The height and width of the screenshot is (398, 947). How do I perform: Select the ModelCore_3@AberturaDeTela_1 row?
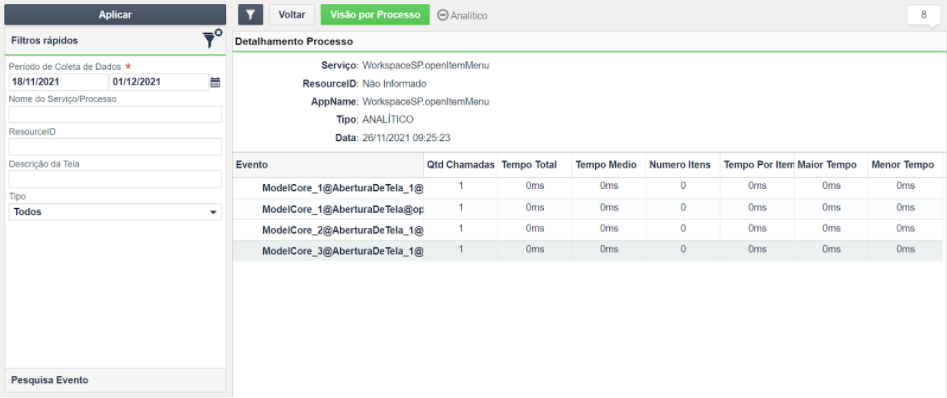coord(588,250)
